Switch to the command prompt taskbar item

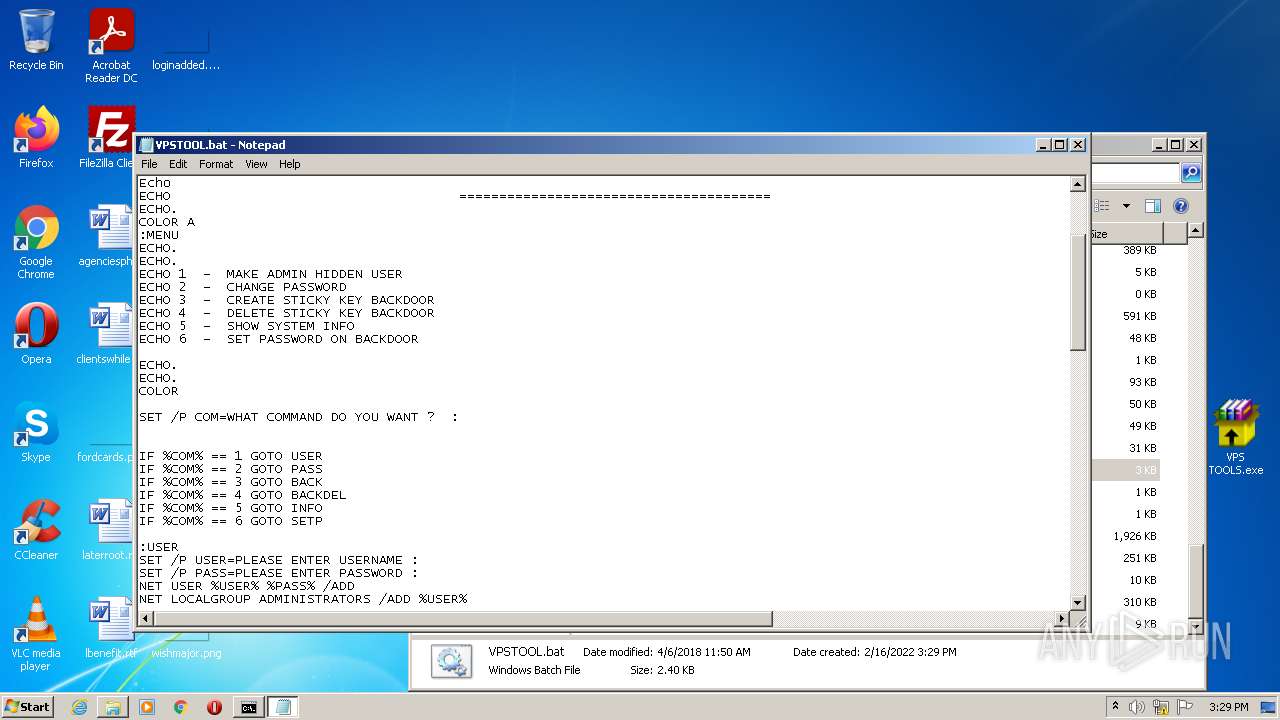248,707
